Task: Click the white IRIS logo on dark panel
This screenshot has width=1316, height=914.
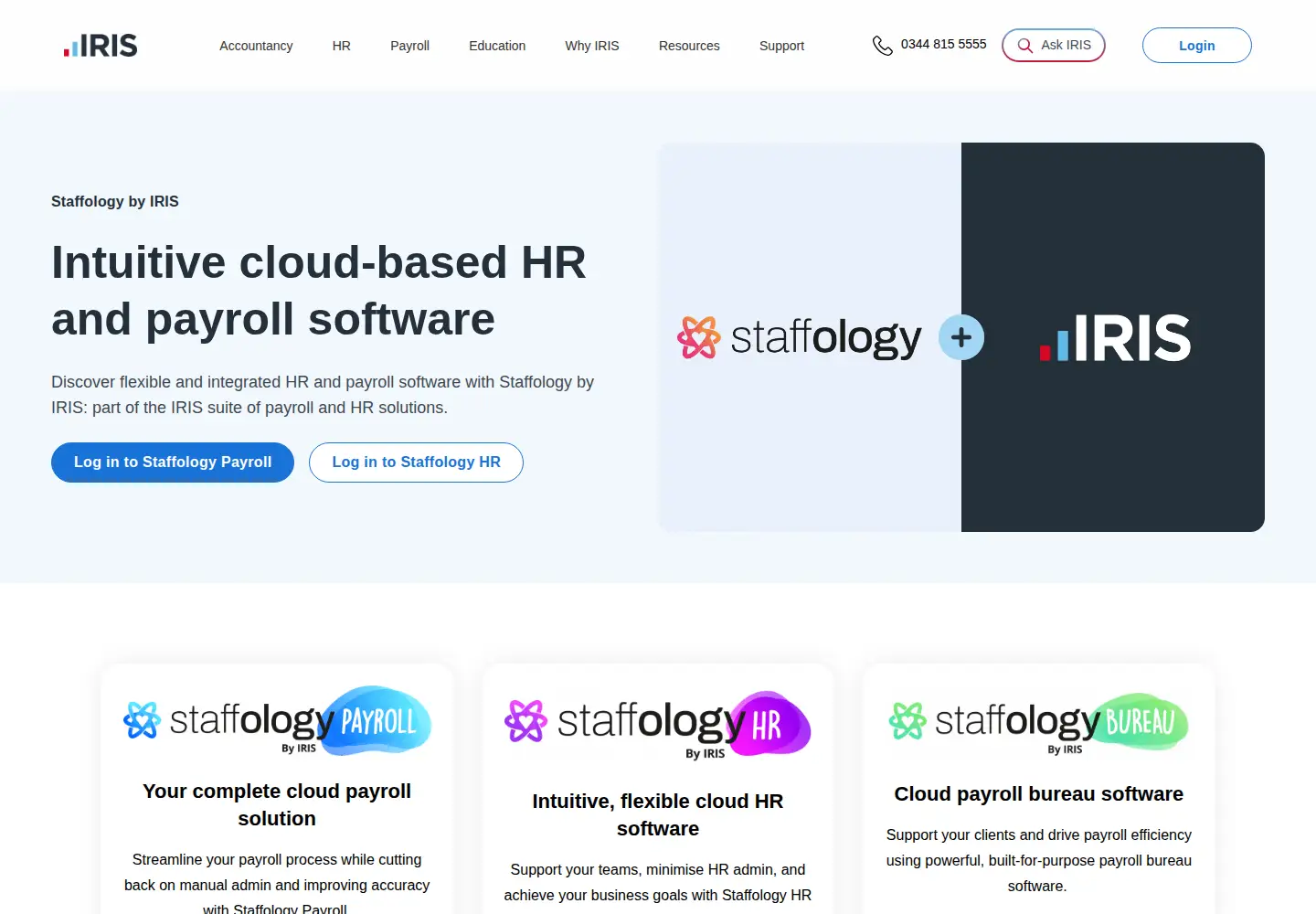Action: (x=1115, y=337)
